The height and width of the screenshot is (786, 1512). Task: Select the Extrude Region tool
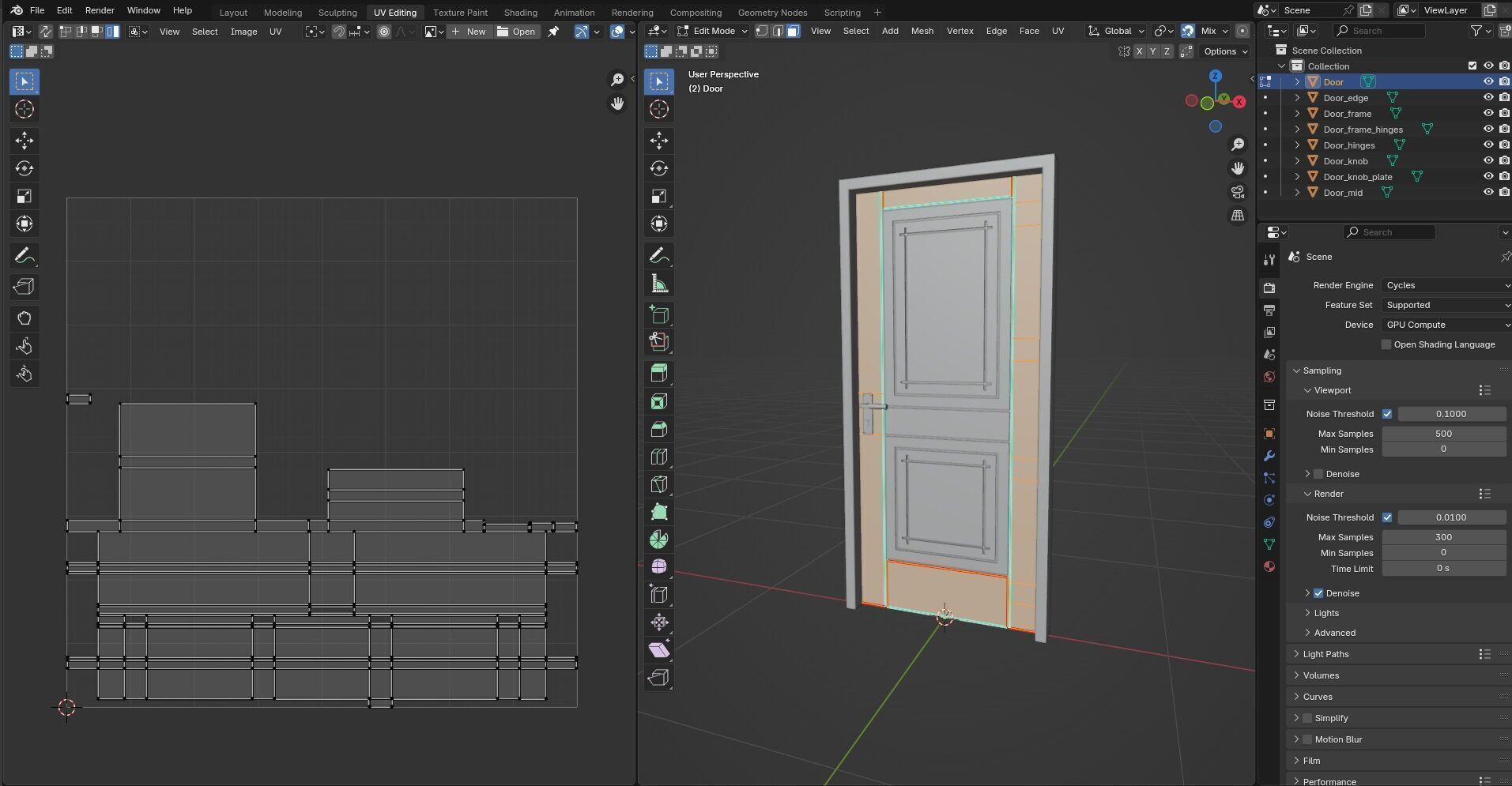point(659,374)
